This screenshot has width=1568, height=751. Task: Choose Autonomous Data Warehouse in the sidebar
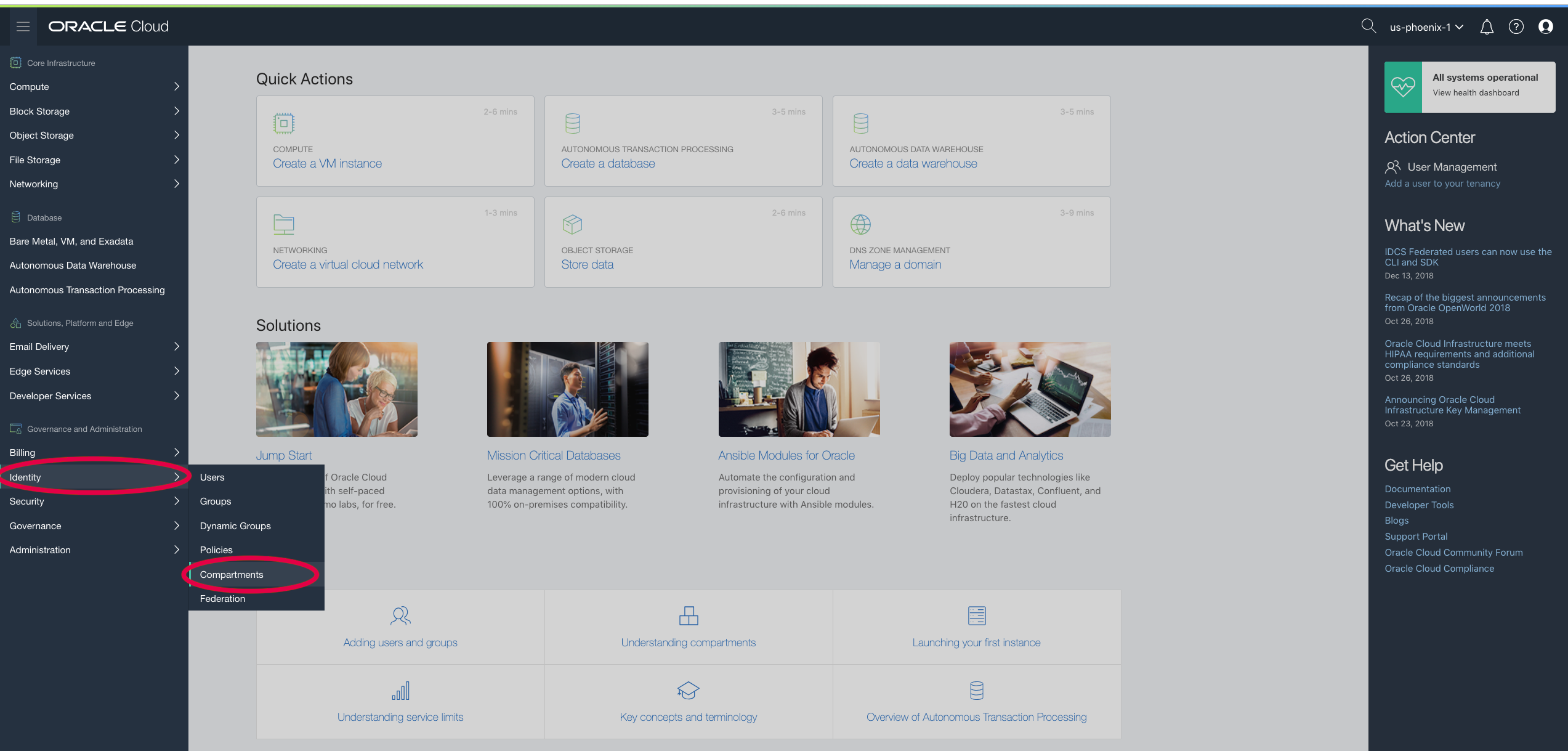pyautogui.click(x=73, y=266)
